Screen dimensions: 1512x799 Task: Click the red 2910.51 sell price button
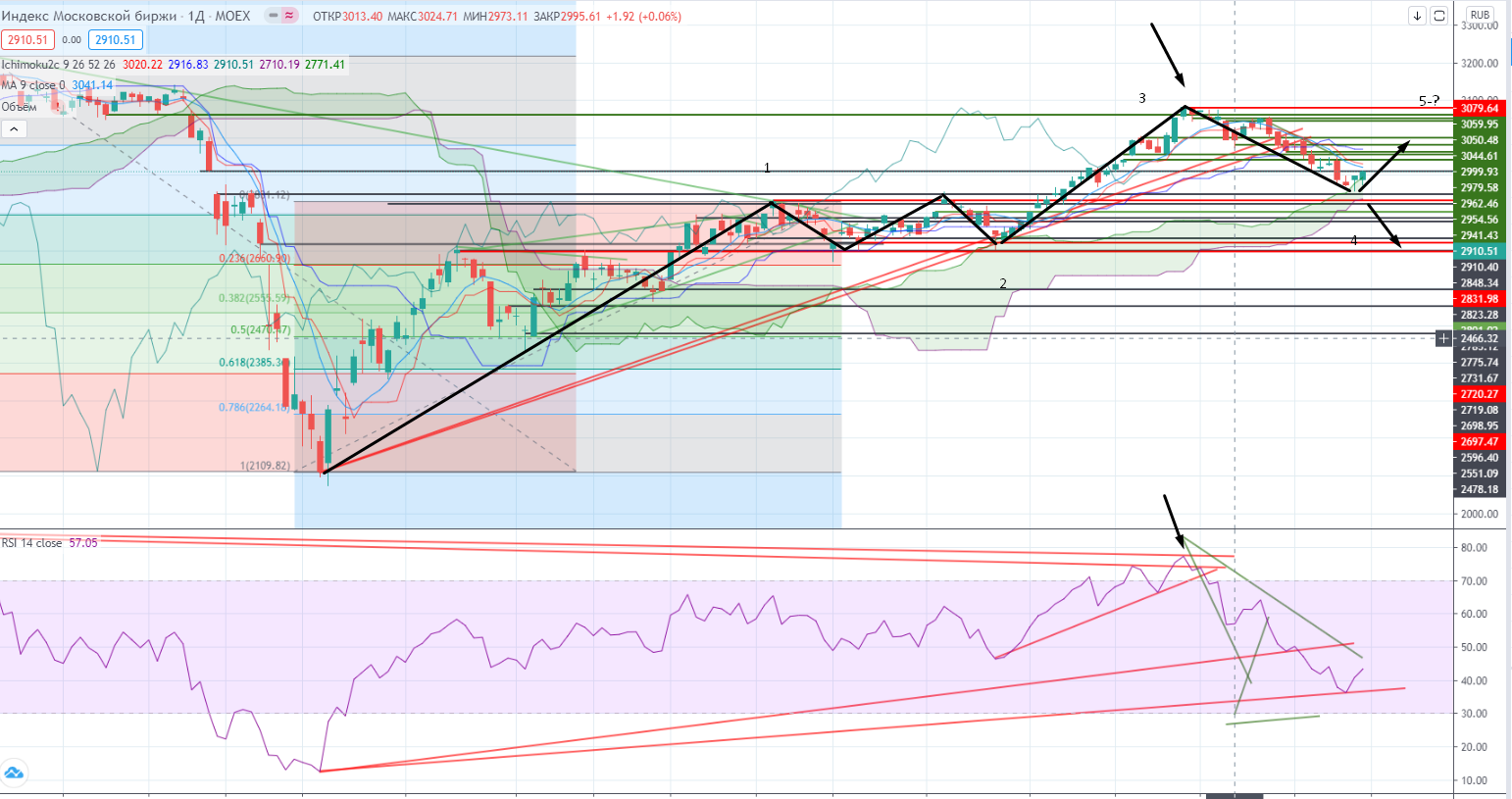coord(26,40)
